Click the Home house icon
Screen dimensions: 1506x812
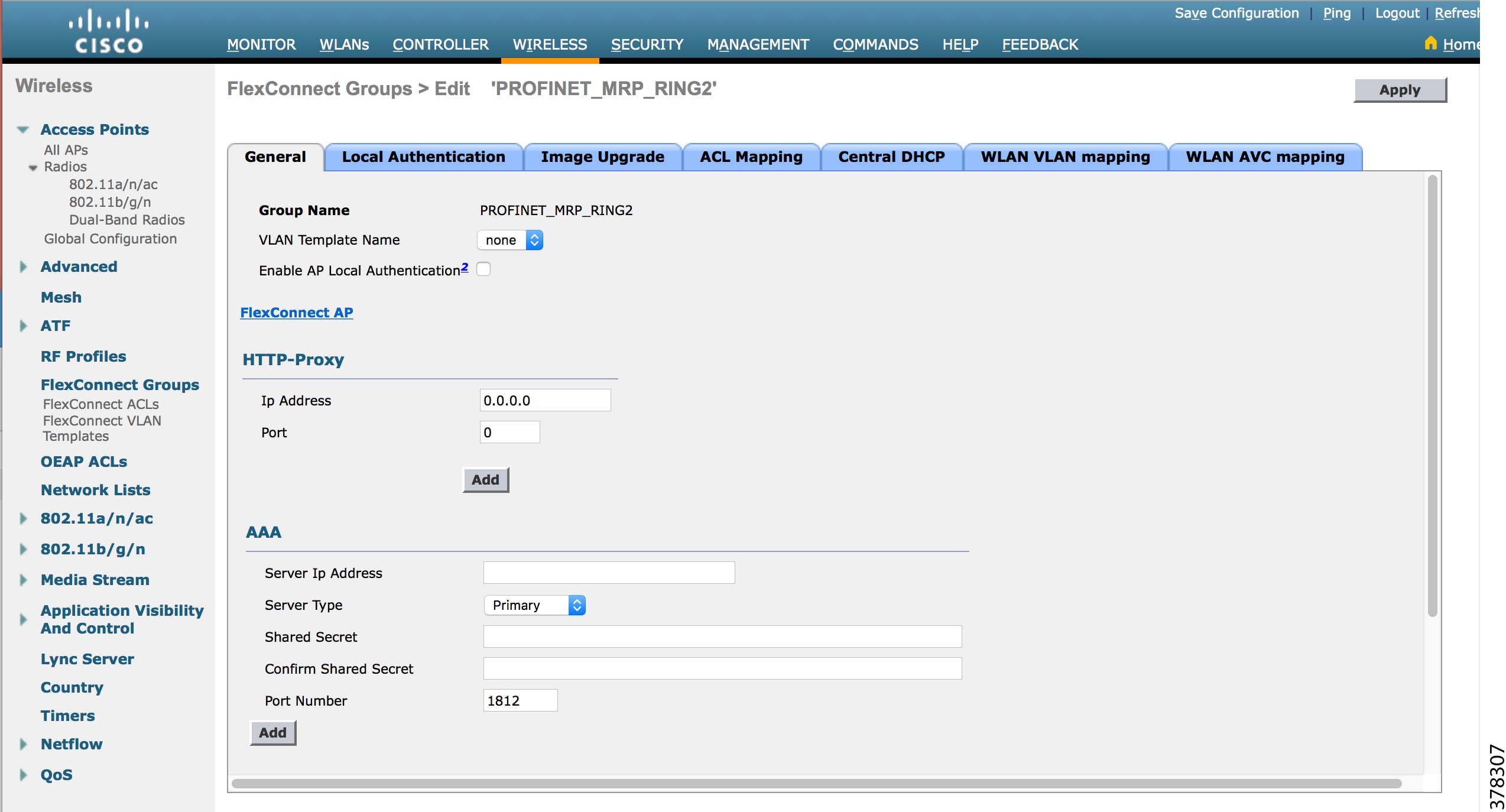point(1430,43)
